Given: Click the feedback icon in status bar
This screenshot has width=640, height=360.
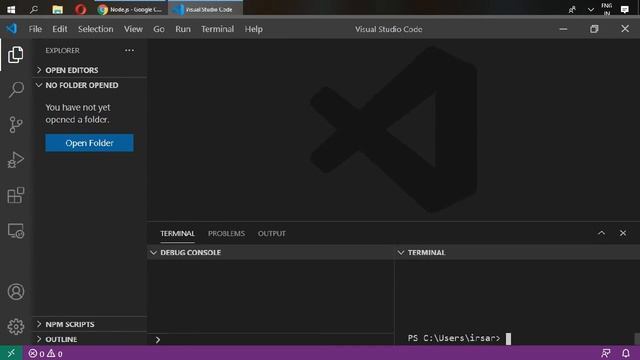Looking at the screenshot, I should [x=606, y=353].
